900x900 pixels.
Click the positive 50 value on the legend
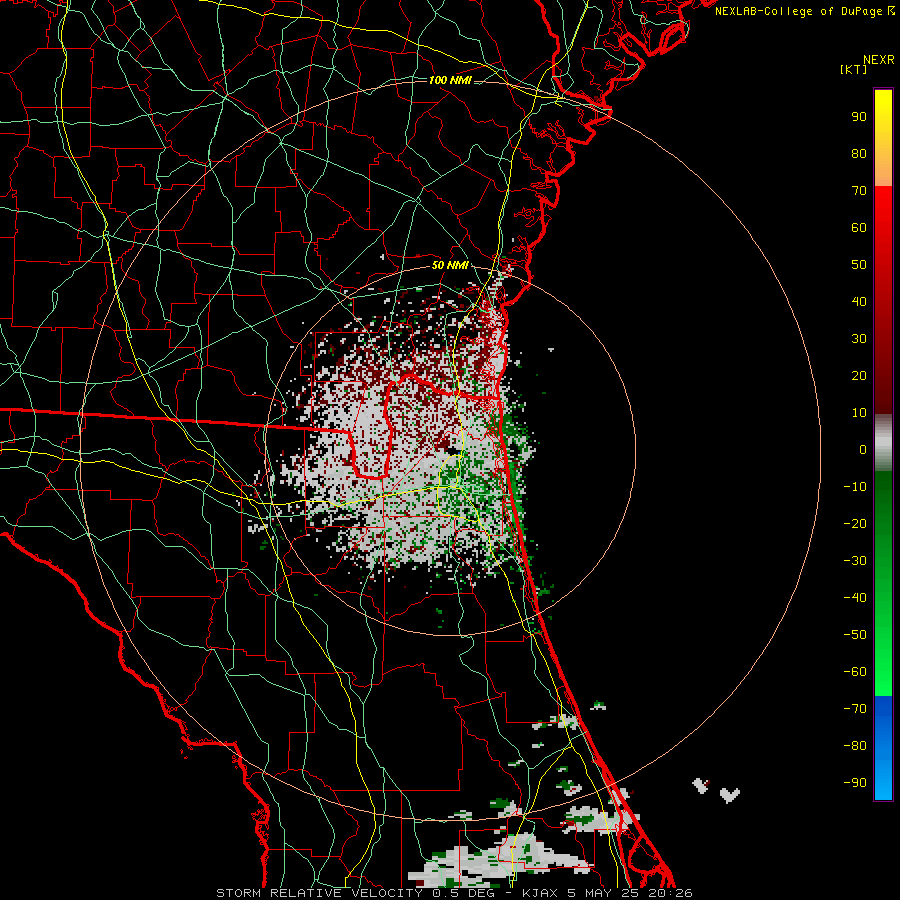859,265
